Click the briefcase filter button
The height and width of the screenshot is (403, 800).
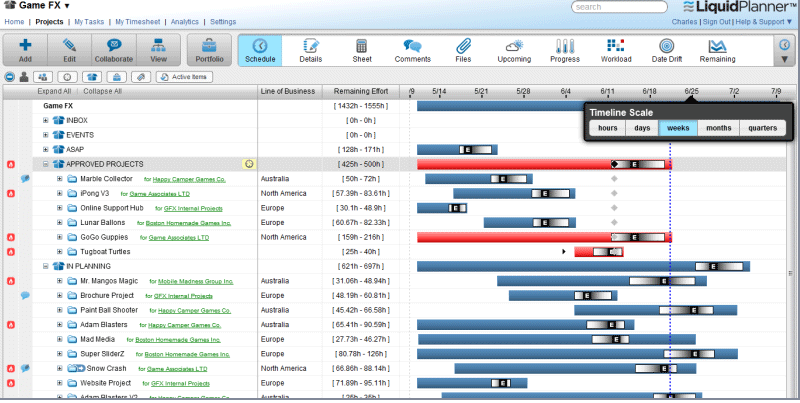[x=116, y=77]
